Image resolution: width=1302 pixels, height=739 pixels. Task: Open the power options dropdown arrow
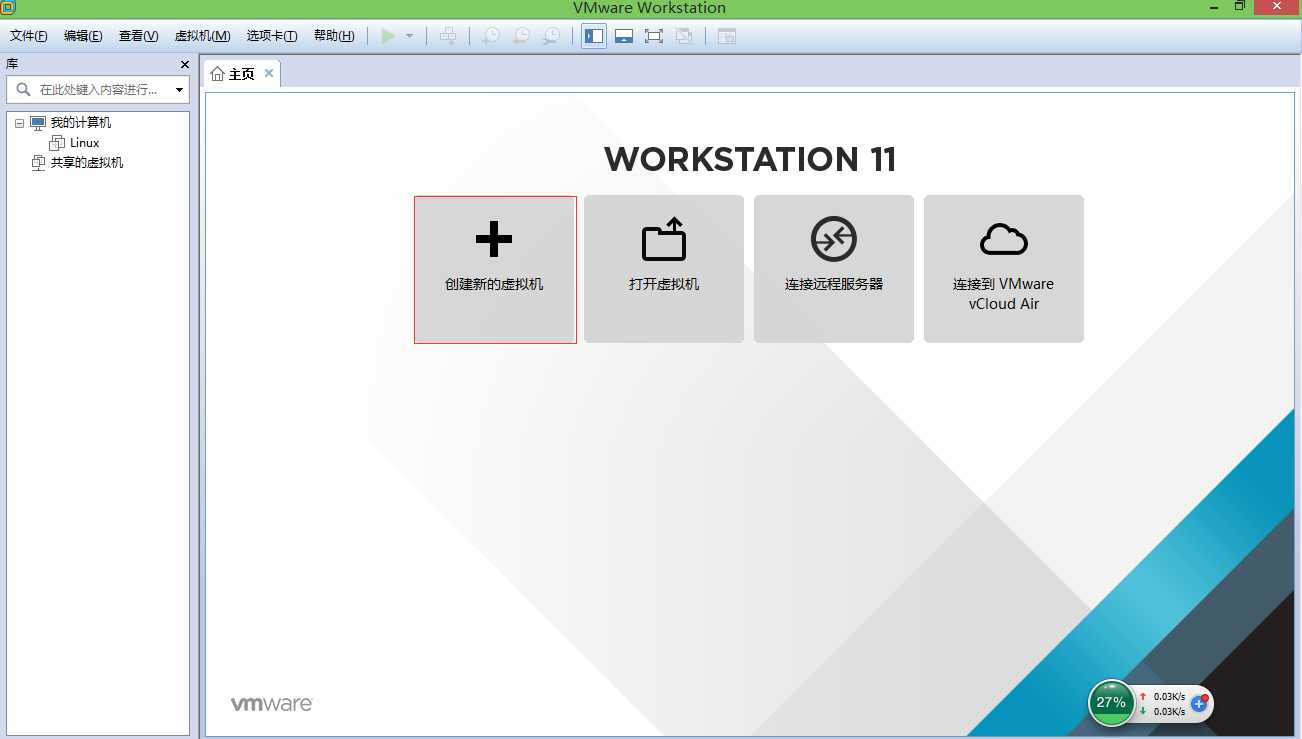click(409, 36)
